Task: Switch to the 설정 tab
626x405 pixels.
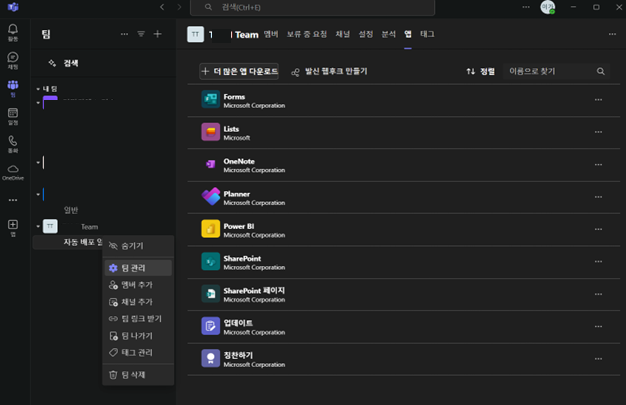Action: click(365, 34)
